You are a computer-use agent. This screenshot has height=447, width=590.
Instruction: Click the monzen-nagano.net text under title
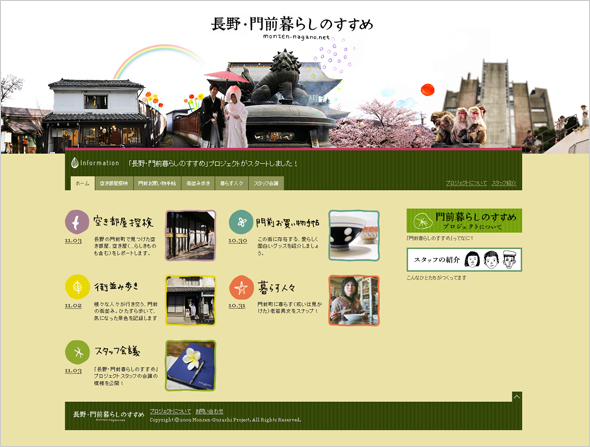(296, 37)
